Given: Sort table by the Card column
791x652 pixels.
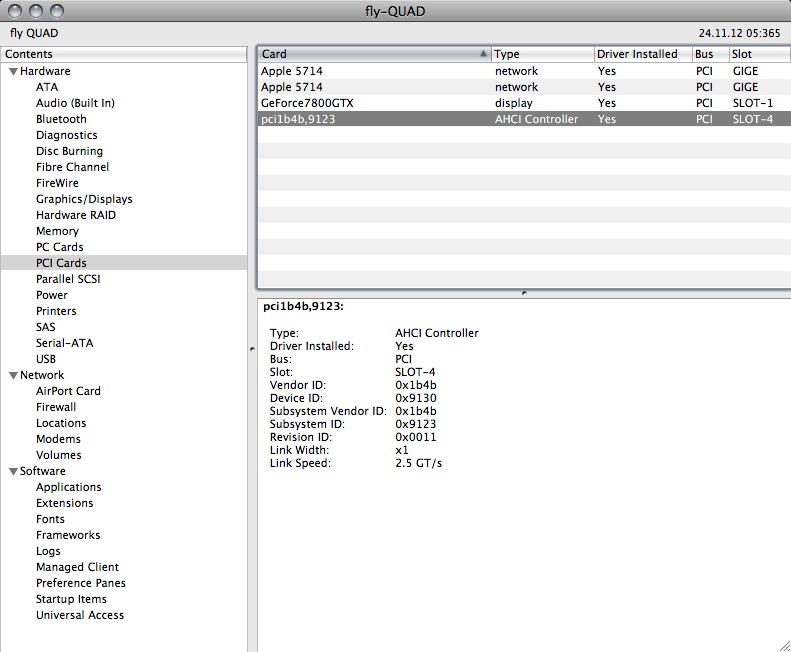Looking at the screenshot, I should coord(370,54).
